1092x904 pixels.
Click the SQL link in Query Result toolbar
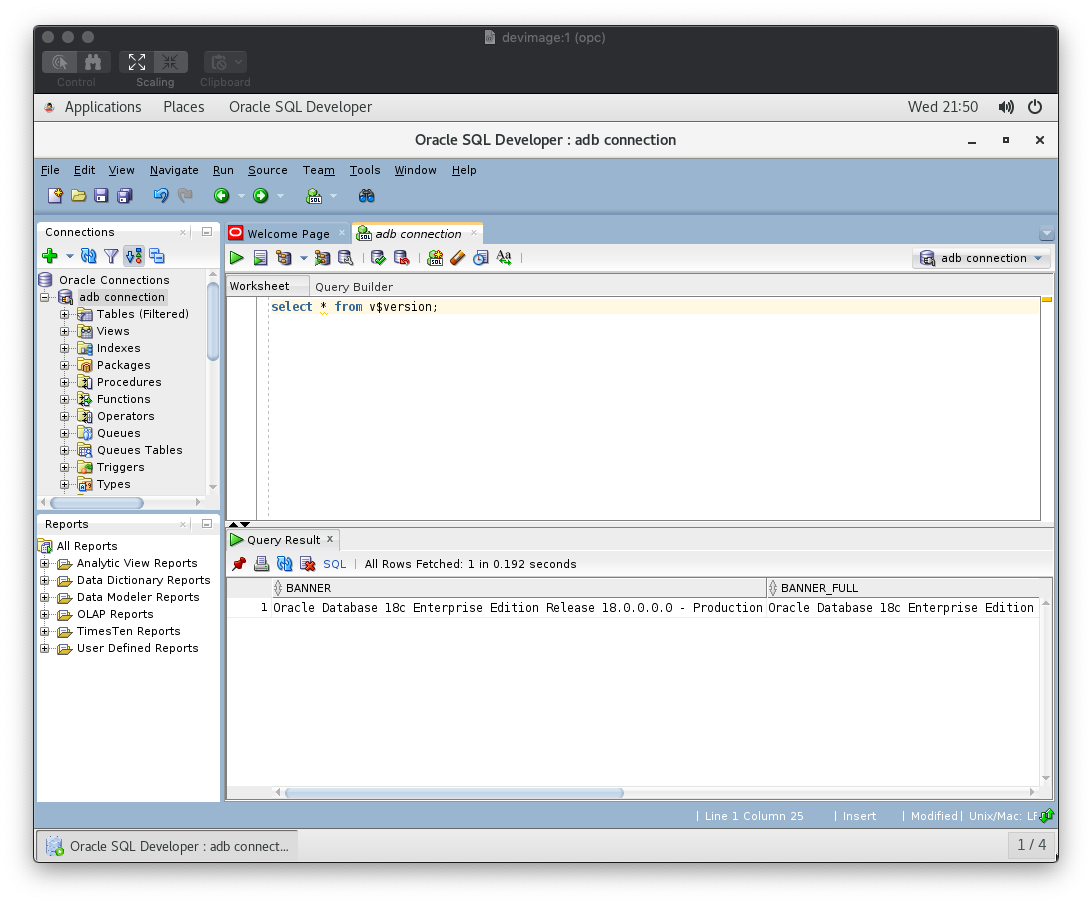[334, 564]
